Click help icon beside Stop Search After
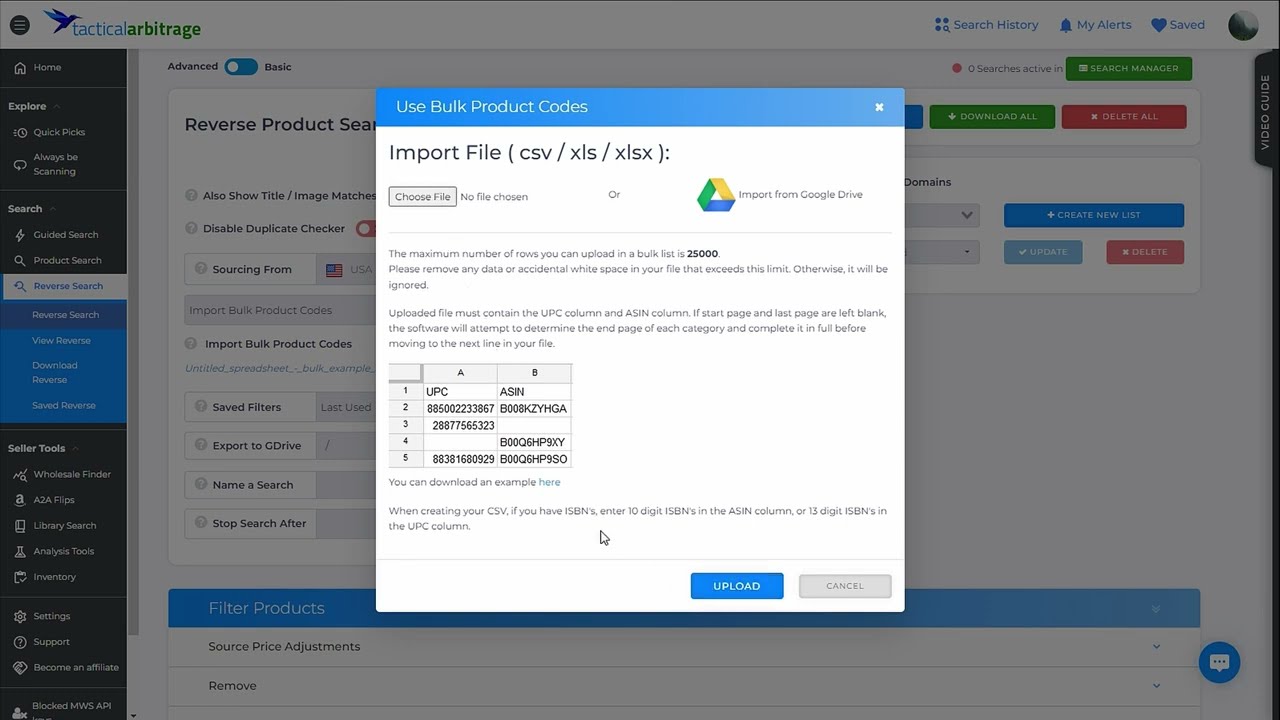 coord(201,523)
